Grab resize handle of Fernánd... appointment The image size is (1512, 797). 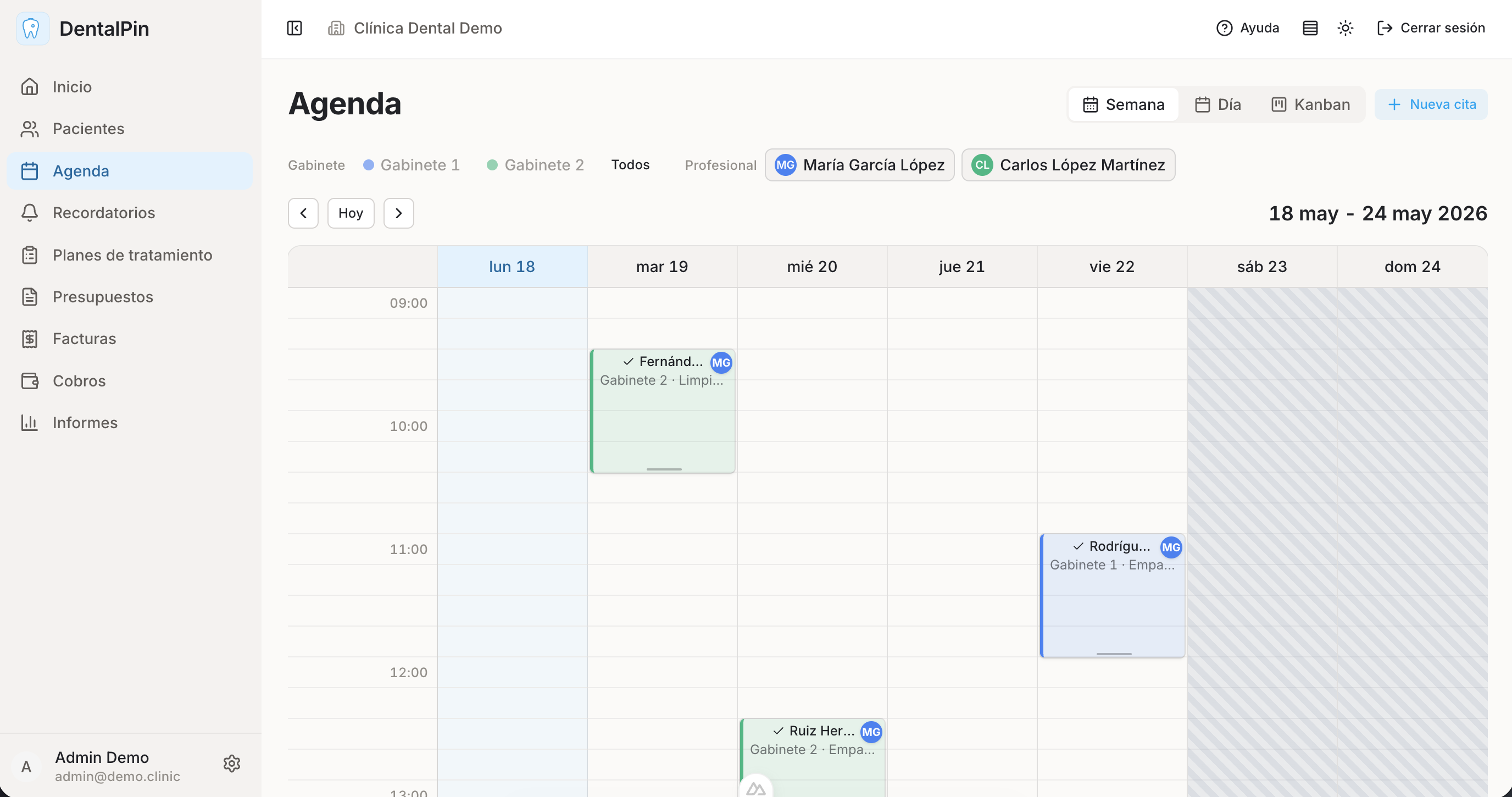coord(664,469)
